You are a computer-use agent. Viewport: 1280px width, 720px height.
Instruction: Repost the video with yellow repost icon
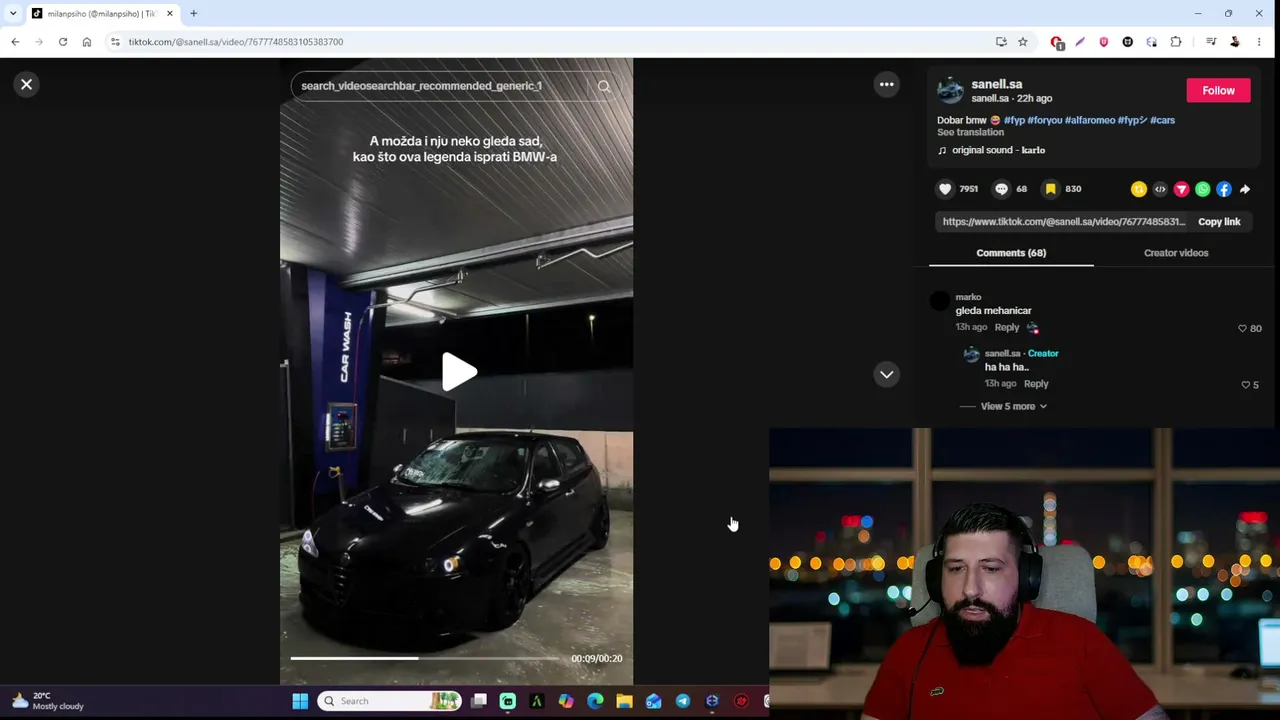coord(1139,189)
